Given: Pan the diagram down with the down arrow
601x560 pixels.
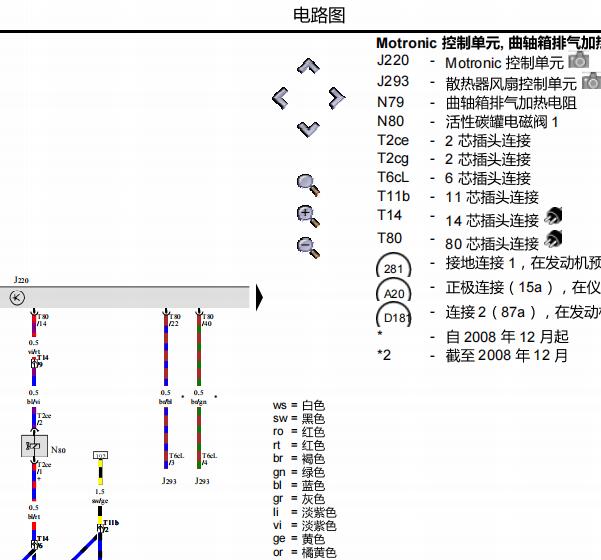Looking at the screenshot, I should [x=308, y=129].
